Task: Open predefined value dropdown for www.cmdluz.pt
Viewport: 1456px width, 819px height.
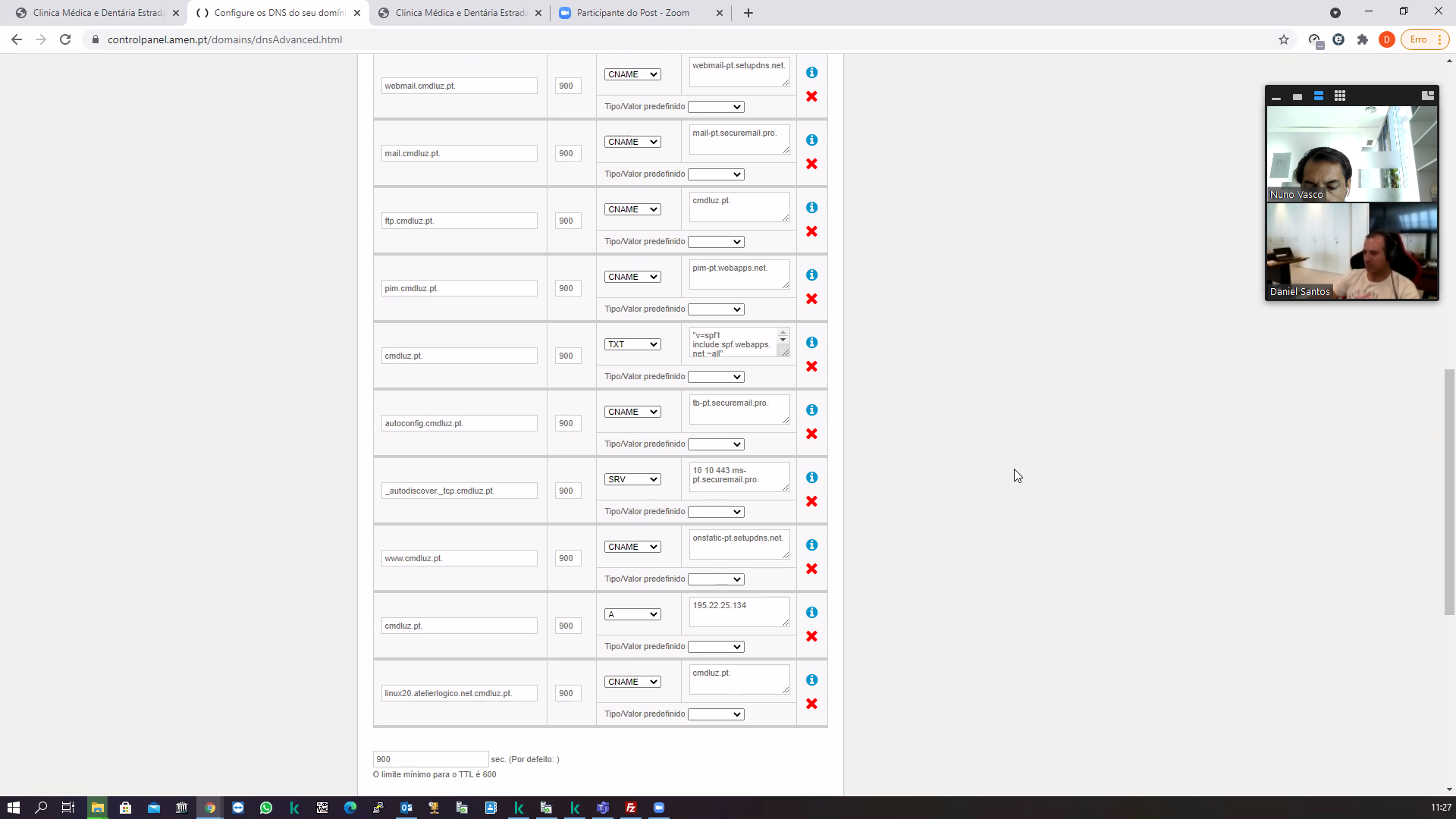Action: tap(716, 579)
